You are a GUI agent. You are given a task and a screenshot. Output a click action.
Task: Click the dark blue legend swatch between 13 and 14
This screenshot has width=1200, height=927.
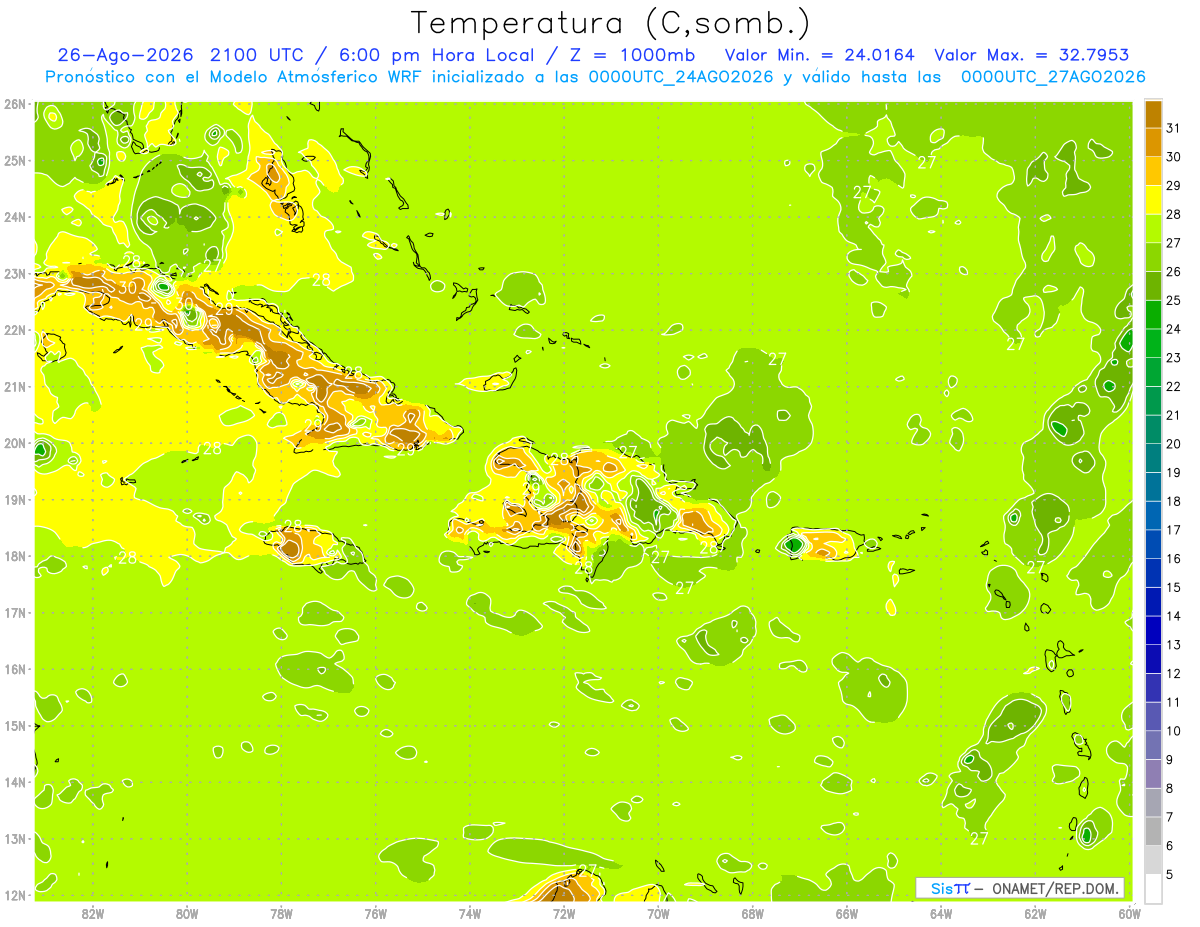(1153, 630)
